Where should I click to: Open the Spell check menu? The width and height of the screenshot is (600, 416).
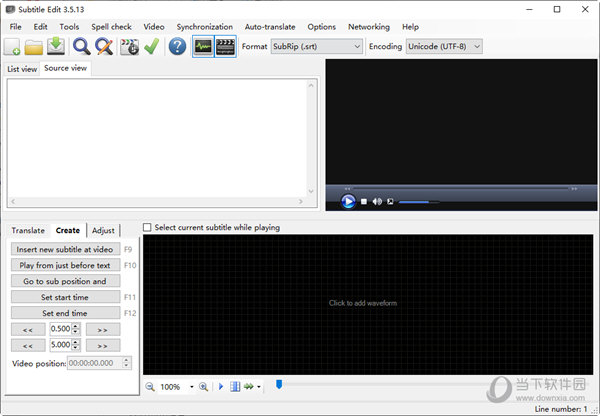111,27
